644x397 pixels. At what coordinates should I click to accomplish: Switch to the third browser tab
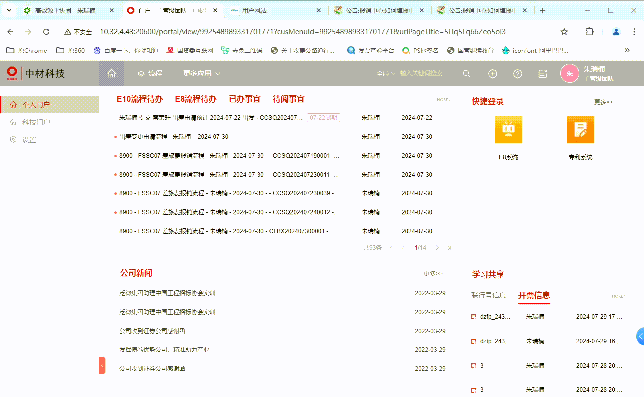pyautogui.click(x=275, y=11)
